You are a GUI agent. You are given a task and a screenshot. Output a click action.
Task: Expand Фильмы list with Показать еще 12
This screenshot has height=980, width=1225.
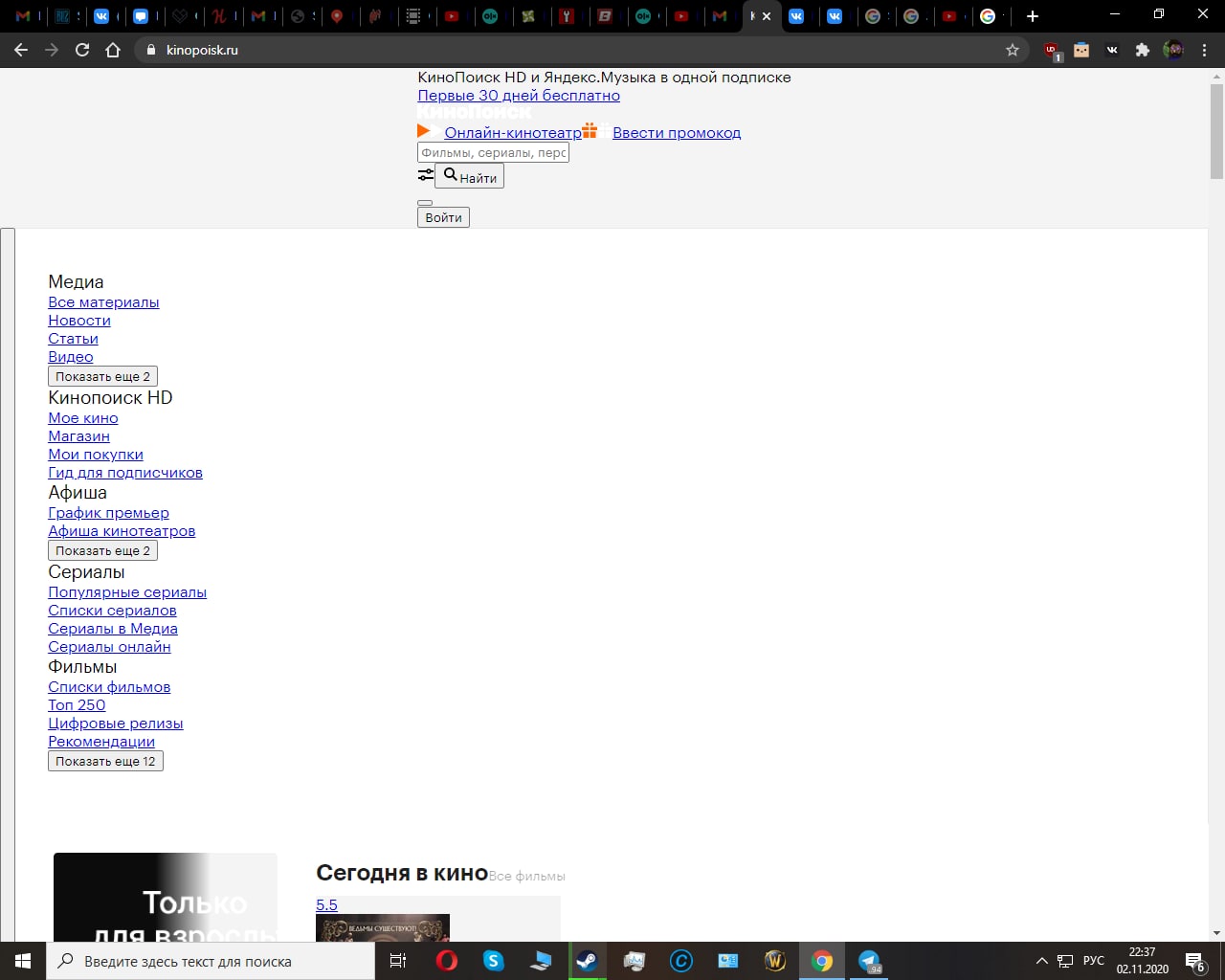click(x=105, y=762)
